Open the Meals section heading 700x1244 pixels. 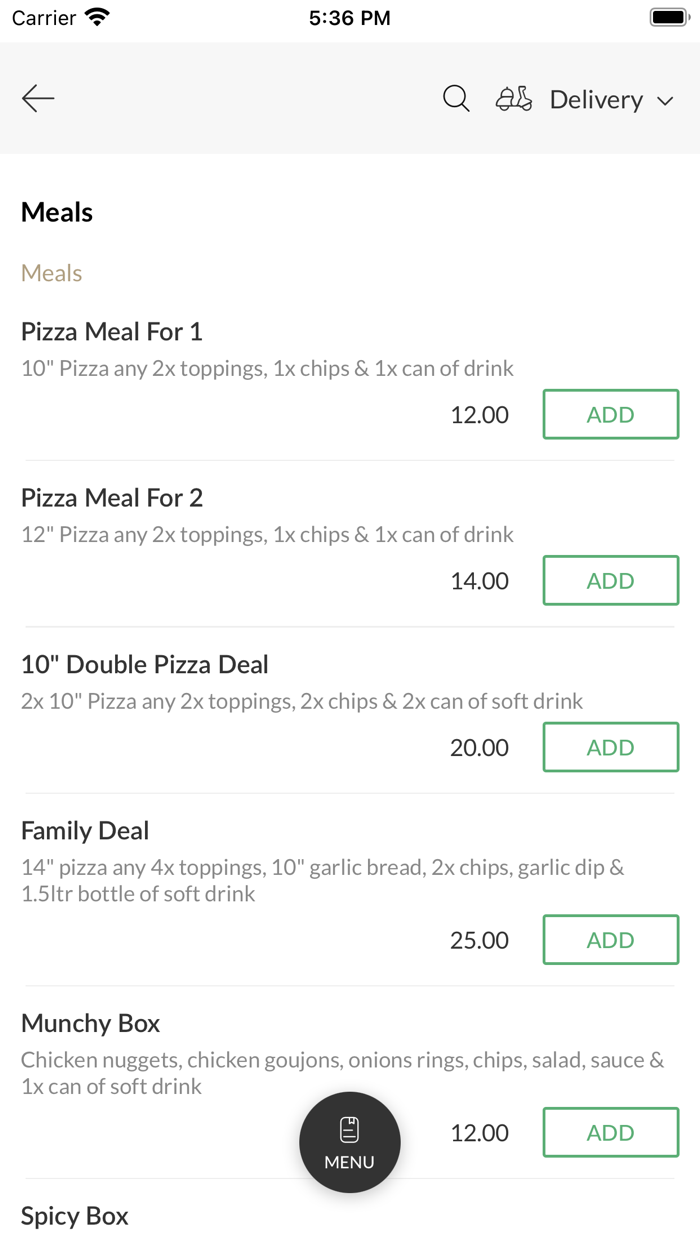(57, 212)
